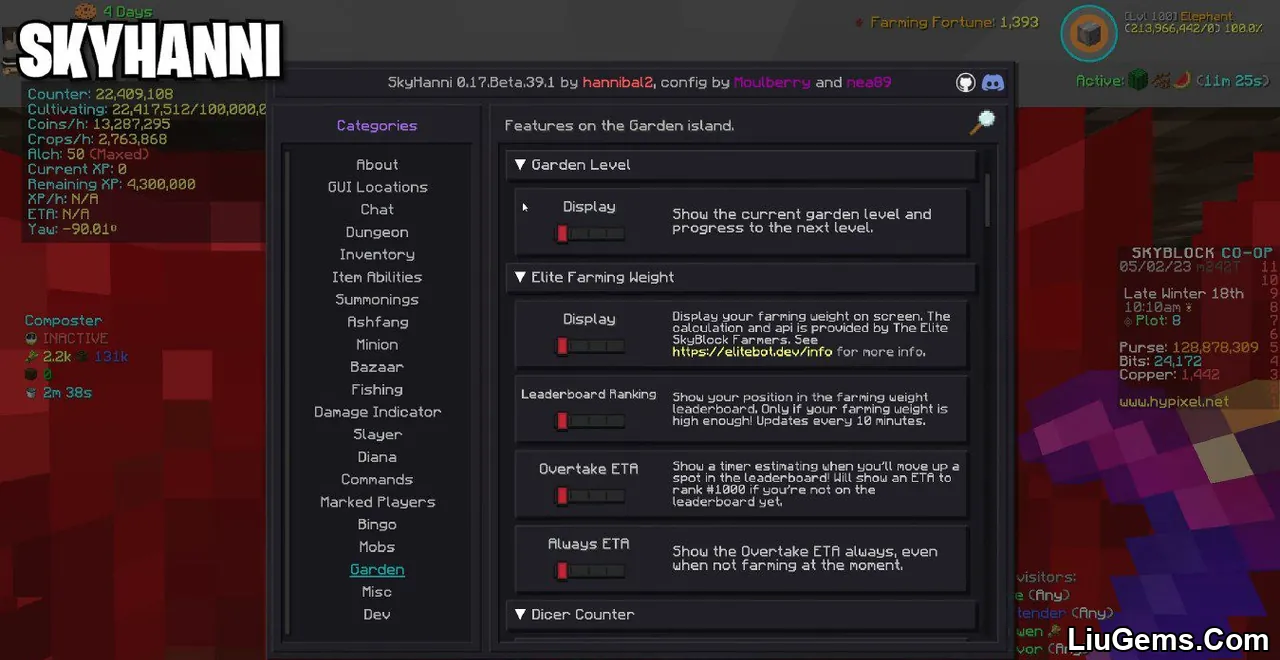Click the Active boosters timer text
Screen dimensions: 1280x660
point(1173,81)
